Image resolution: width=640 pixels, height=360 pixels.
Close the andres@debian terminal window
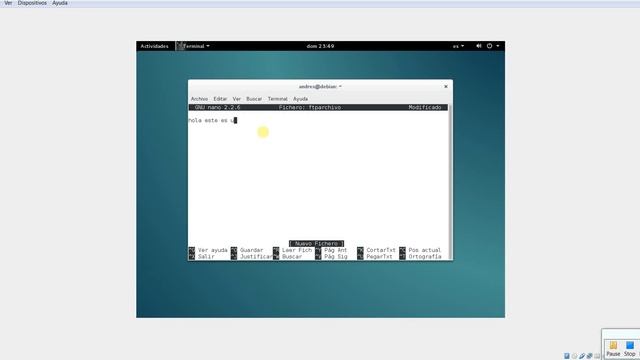click(446, 87)
